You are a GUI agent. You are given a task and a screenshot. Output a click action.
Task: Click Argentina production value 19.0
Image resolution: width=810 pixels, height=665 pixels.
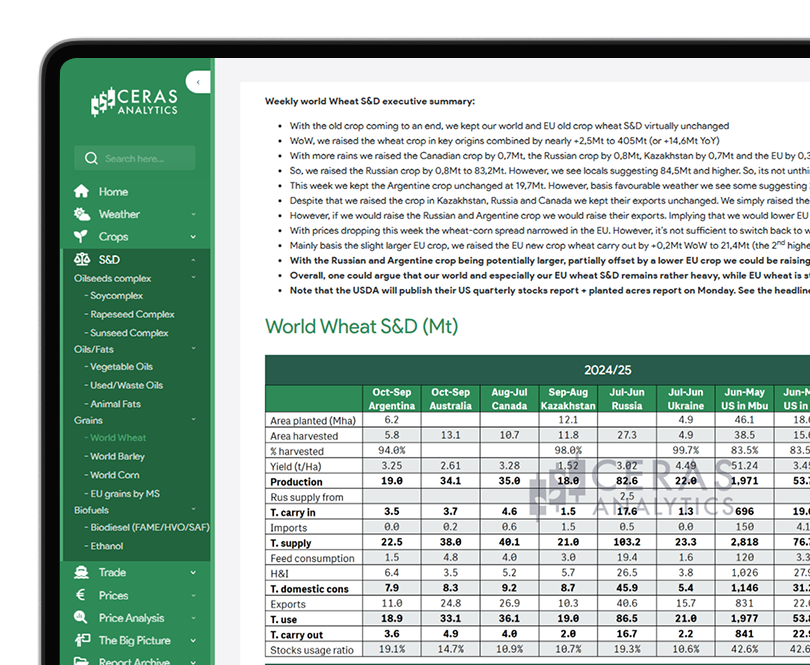[392, 481]
